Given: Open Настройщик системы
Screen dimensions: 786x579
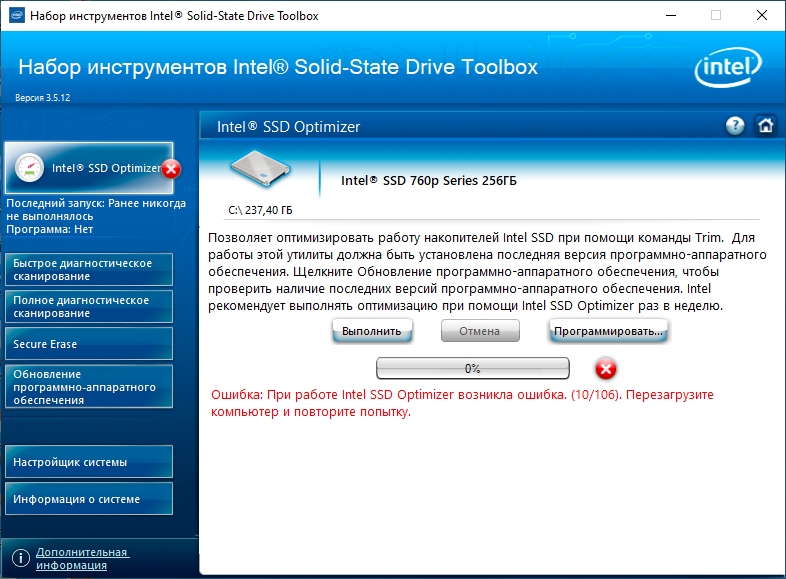Looking at the screenshot, I should [x=89, y=462].
